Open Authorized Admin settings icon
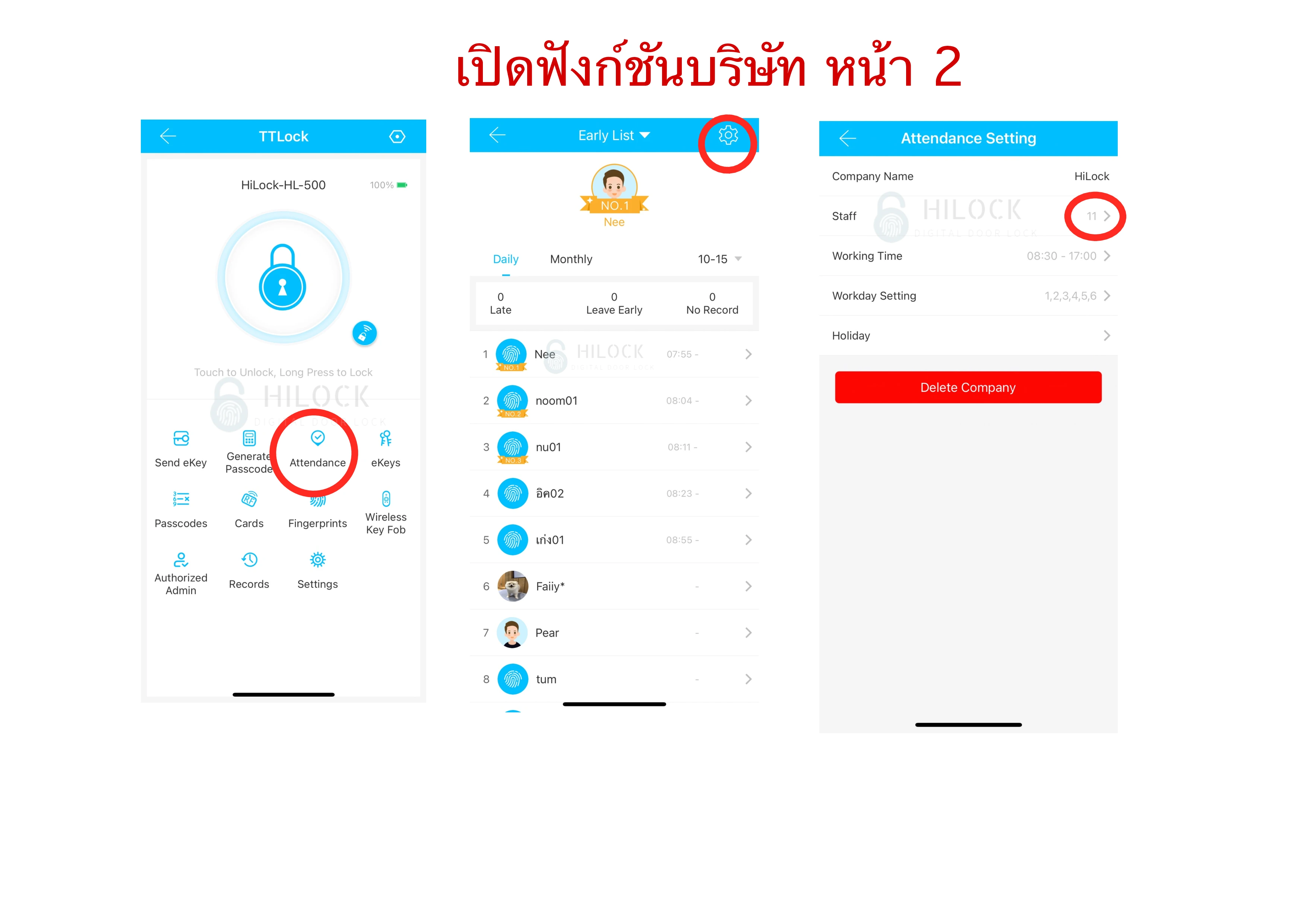Viewport: 1307px width, 924px height. pyautogui.click(x=181, y=561)
